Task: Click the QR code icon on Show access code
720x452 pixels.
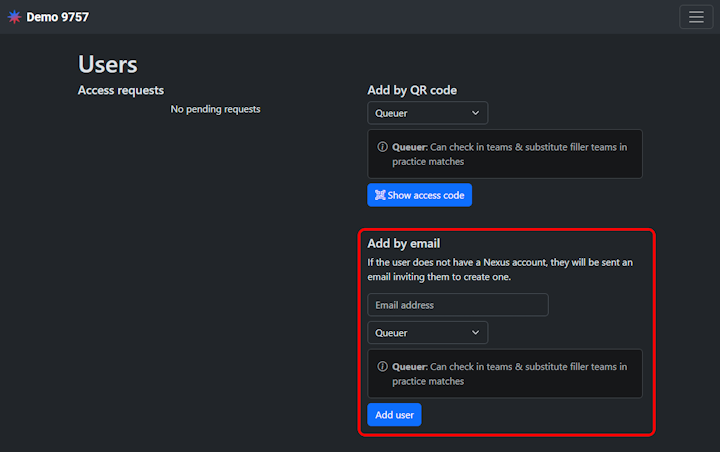Action: point(380,195)
